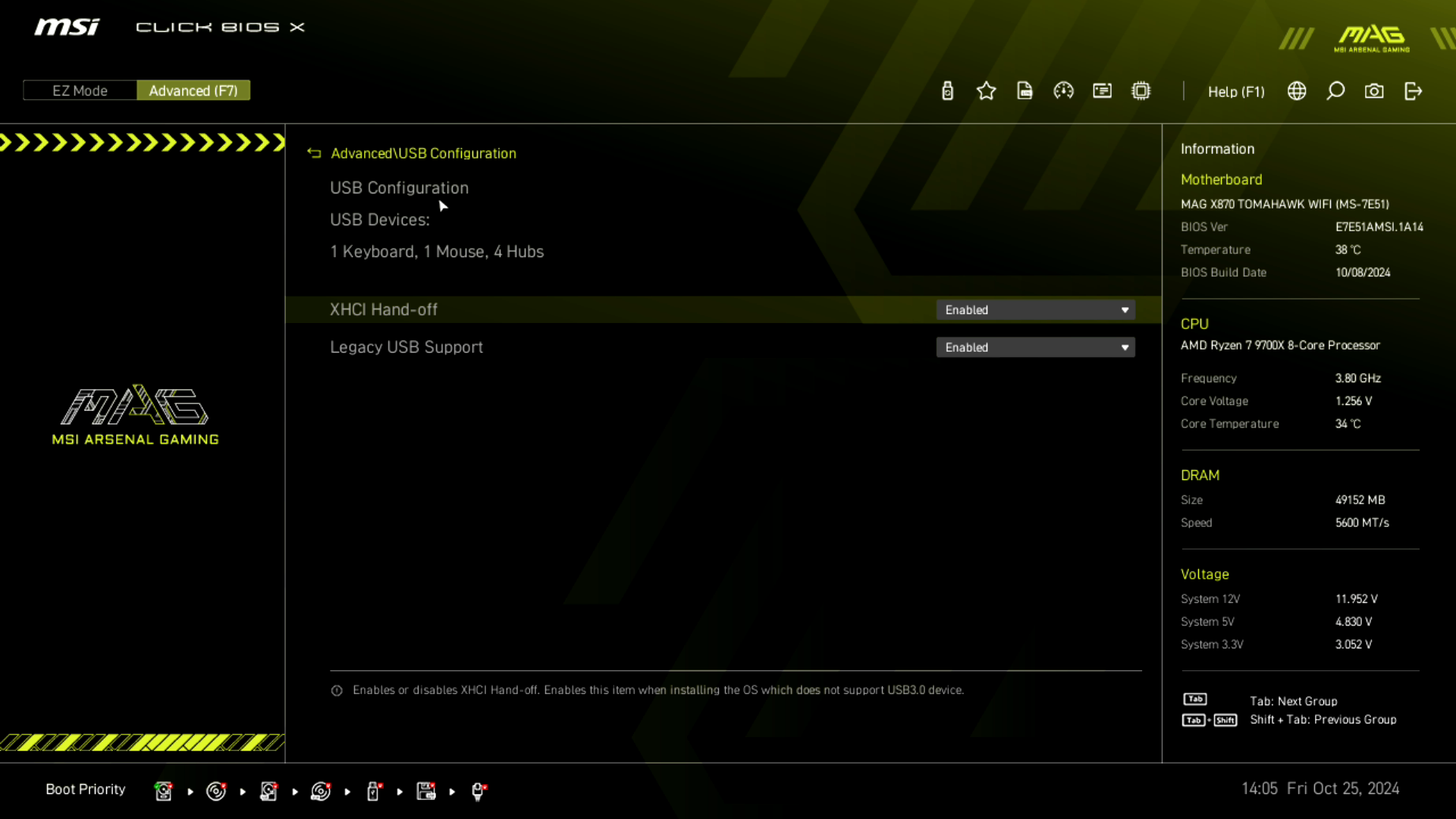Toggle XHCI Hand-off dropdown to Disabled
1456x819 pixels.
1035,309
